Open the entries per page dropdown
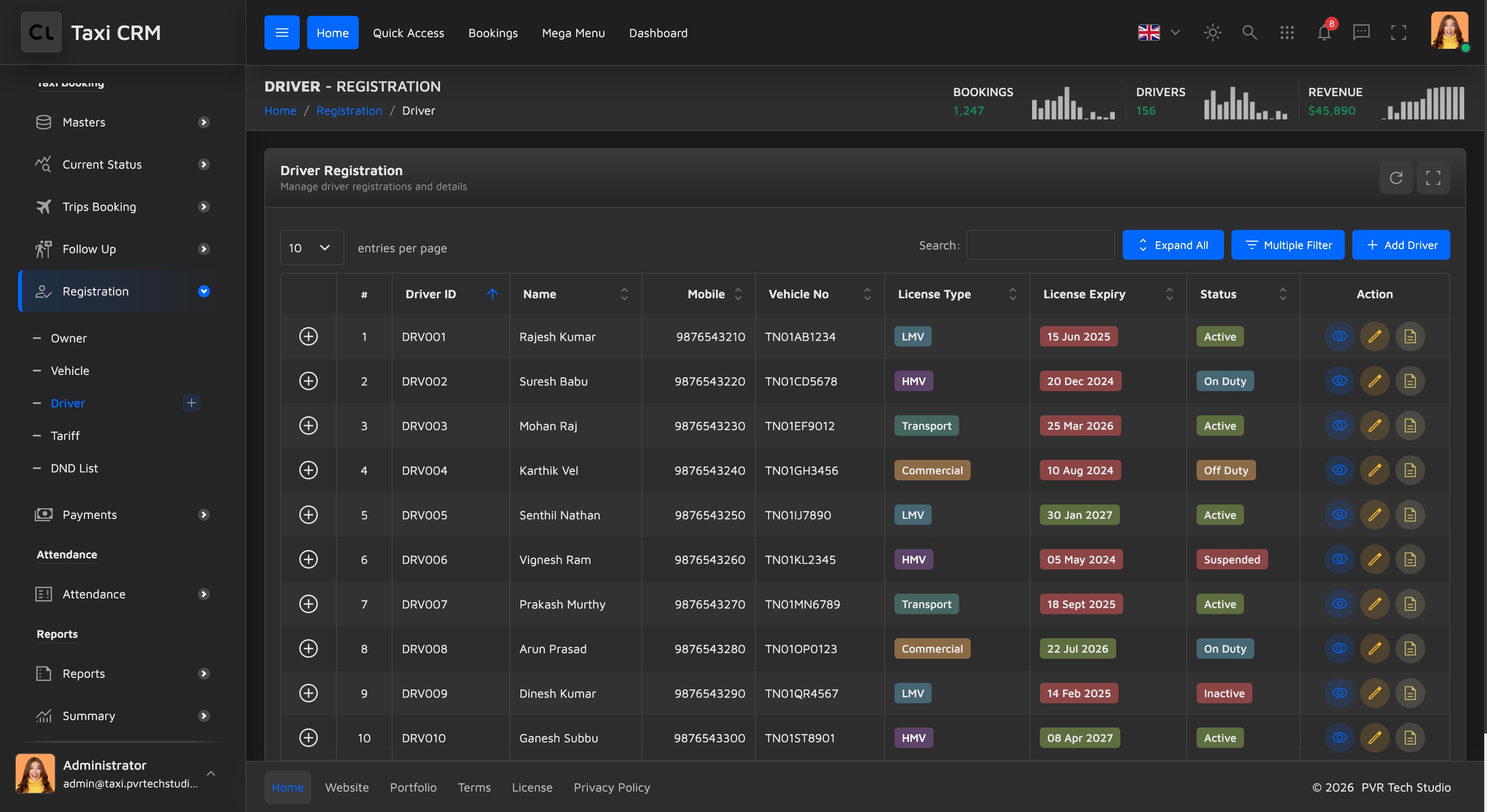Viewport: 1487px width, 812px height. tap(312, 248)
